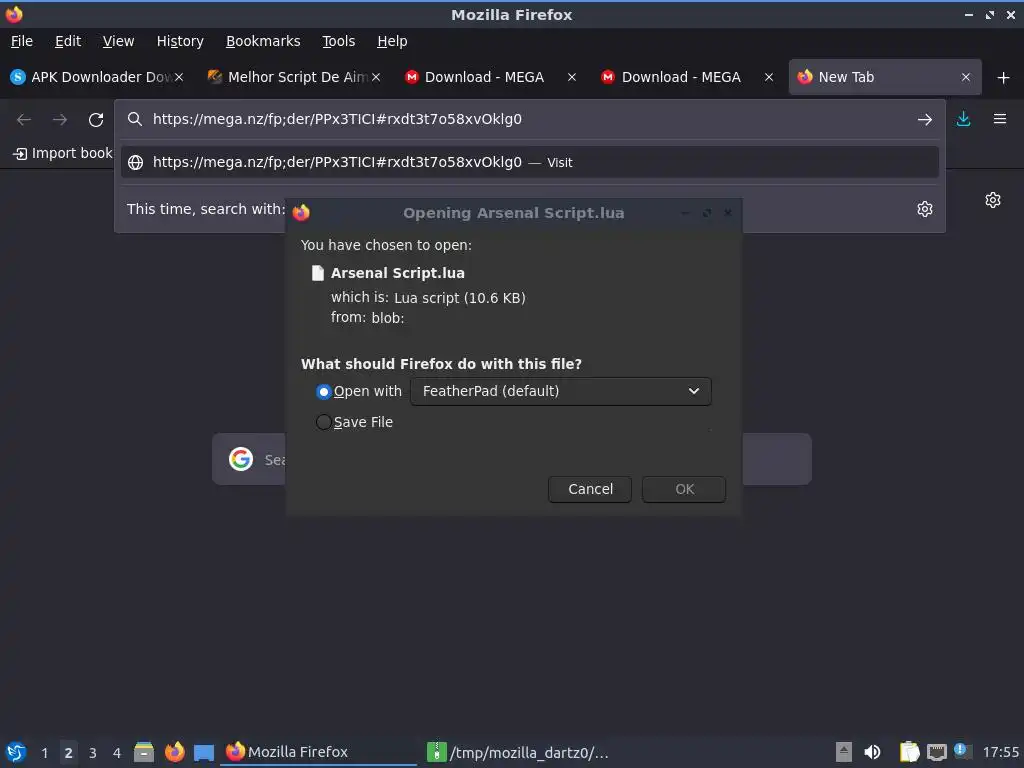
Task: Click Cancel in the download dialog
Action: [x=590, y=489]
